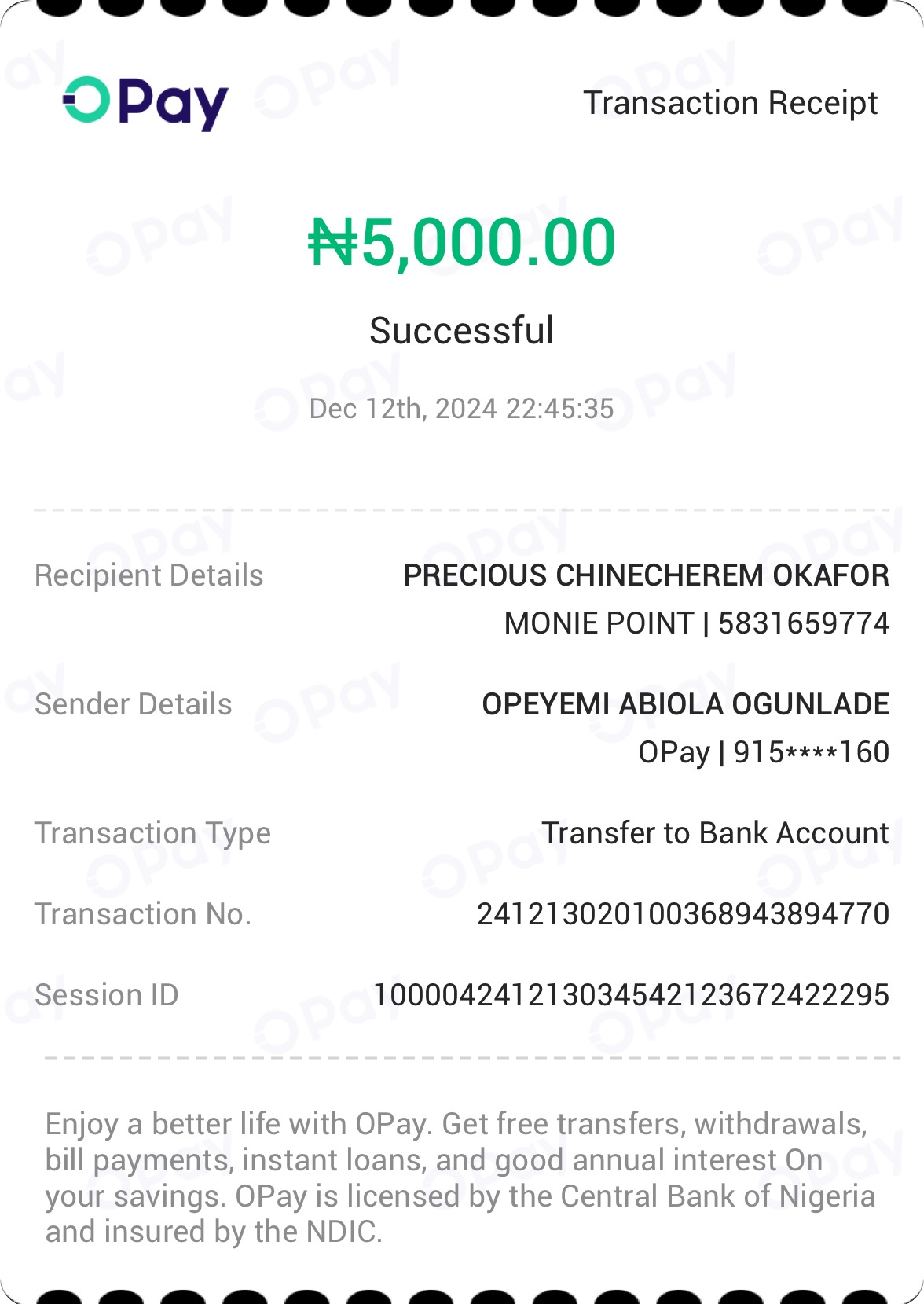
Task: Click the masked OPay sender account number
Action: (x=811, y=752)
